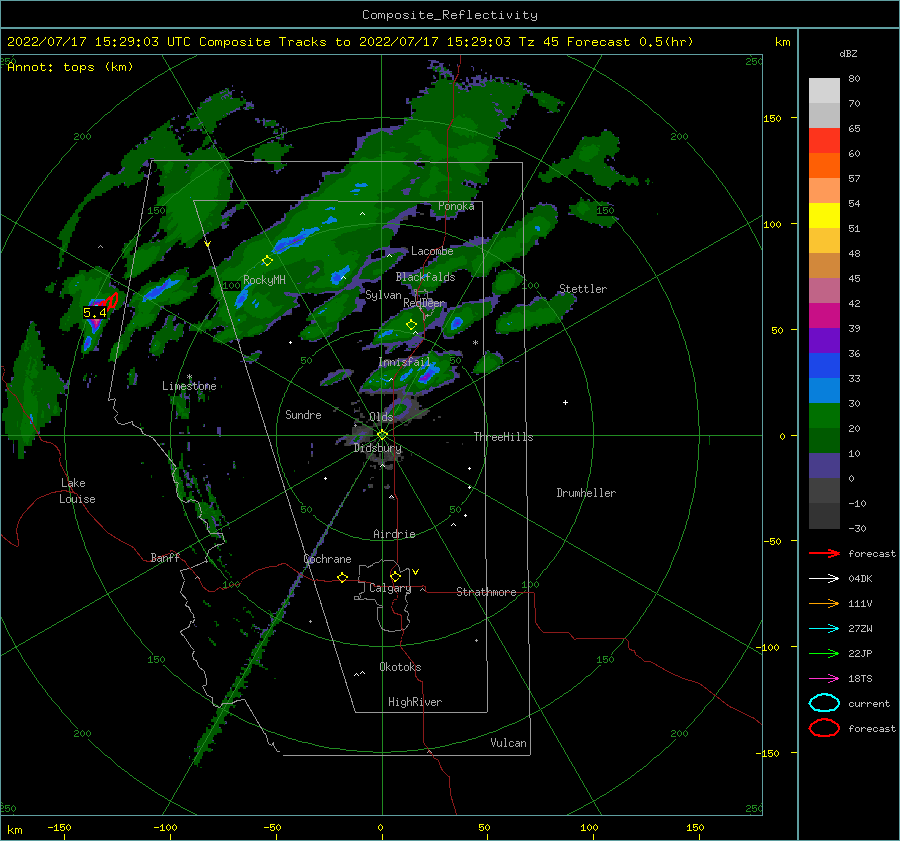Click the 'Annot: tops (km)' annotation label
This screenshot has height=841, width=900.
pos(70,67)
